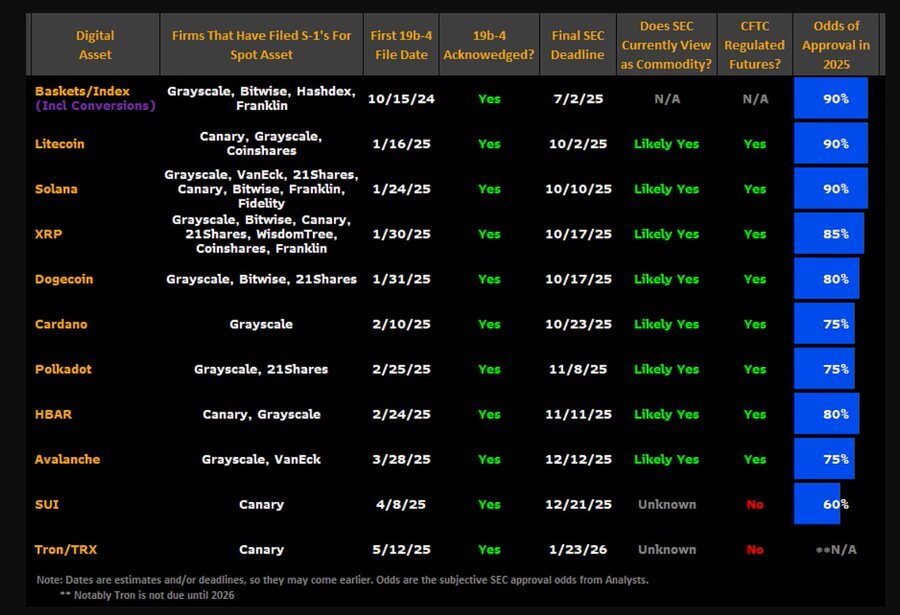Click the 'Notably Tron is not due until 2026' footnote
Screen dimensions: 900x615
coord(148,595)
